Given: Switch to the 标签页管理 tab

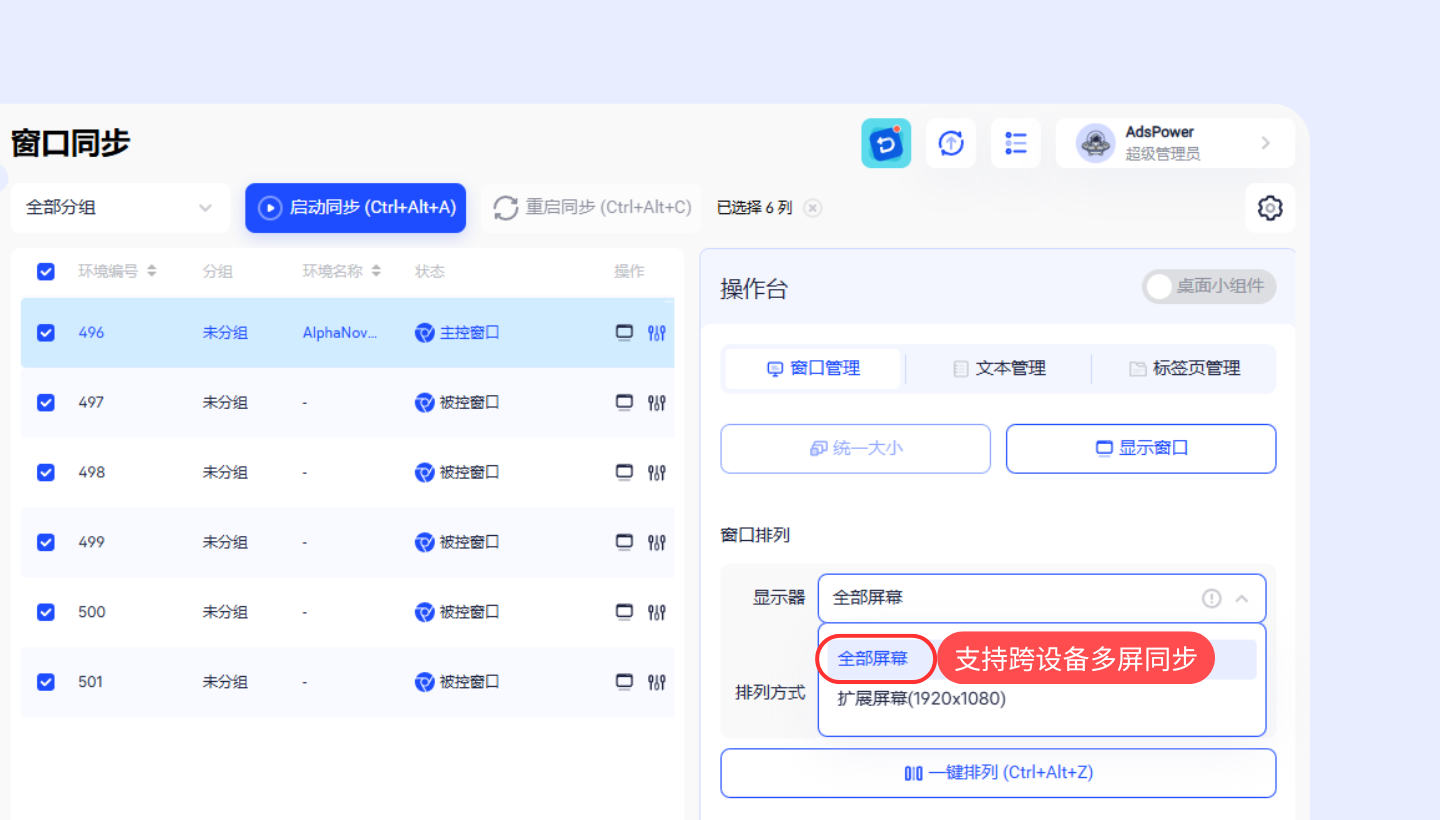Looking at the screenshot, I should click(1184, 368).
